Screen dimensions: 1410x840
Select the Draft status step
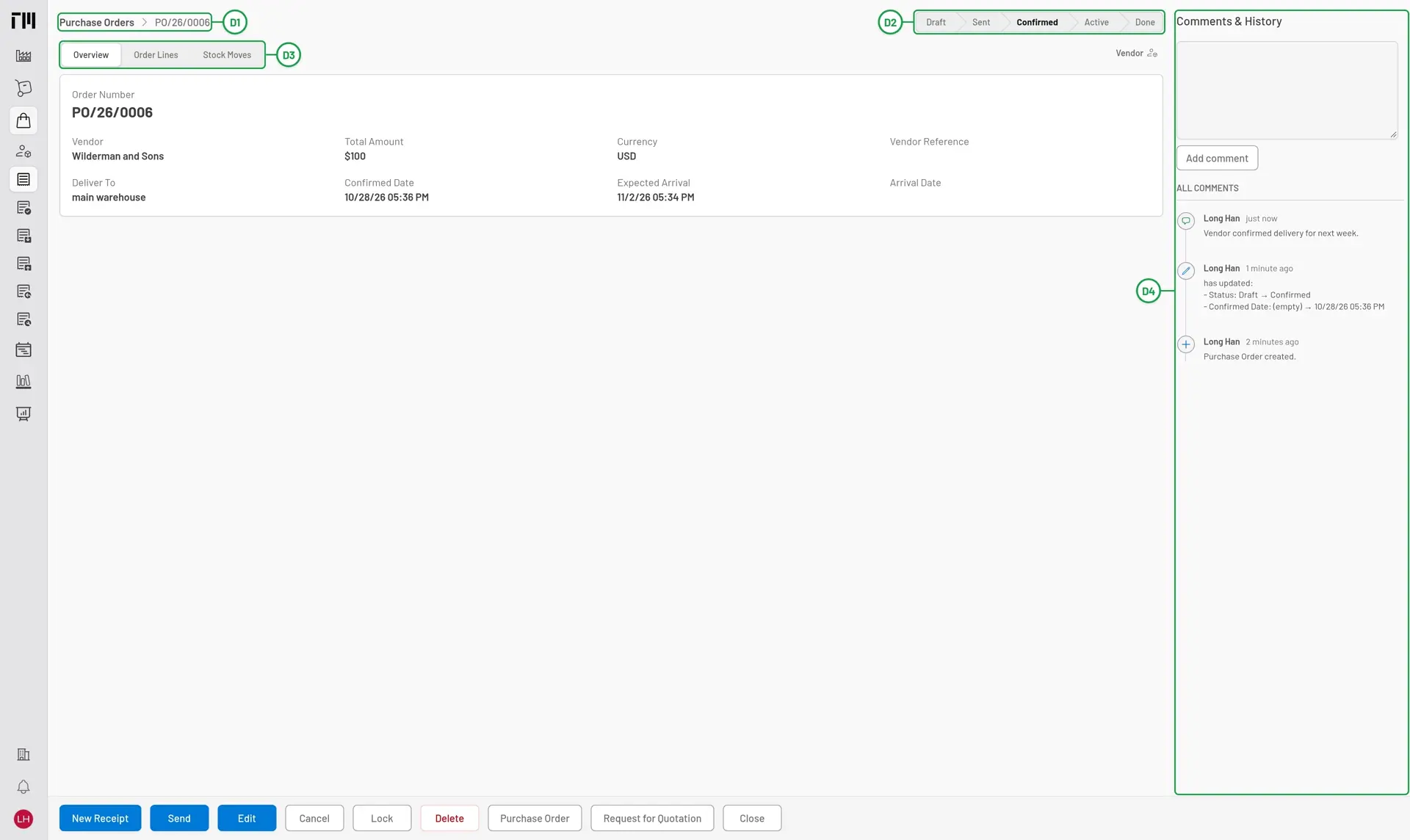click(x=936, y=22)
